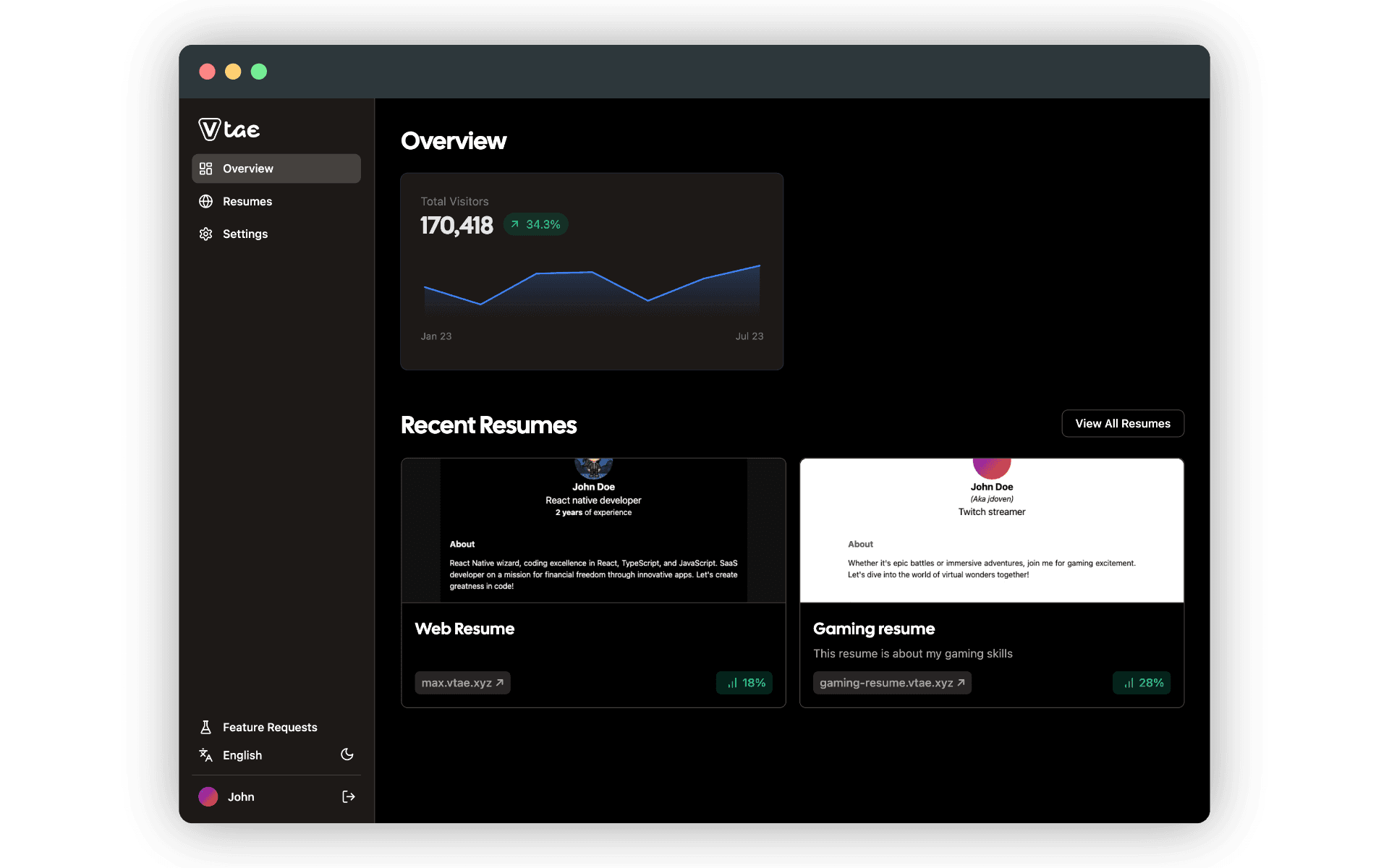Click the dark mode moon icon
1389x868 pixels.
click(347, 755)
